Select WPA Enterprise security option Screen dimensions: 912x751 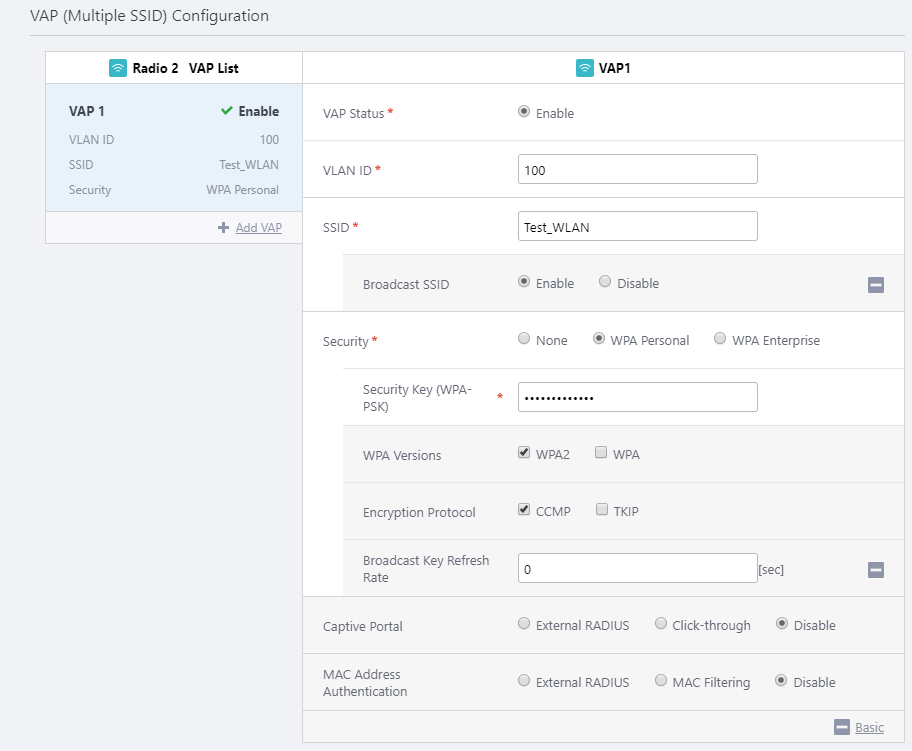(x=720, y=340)
